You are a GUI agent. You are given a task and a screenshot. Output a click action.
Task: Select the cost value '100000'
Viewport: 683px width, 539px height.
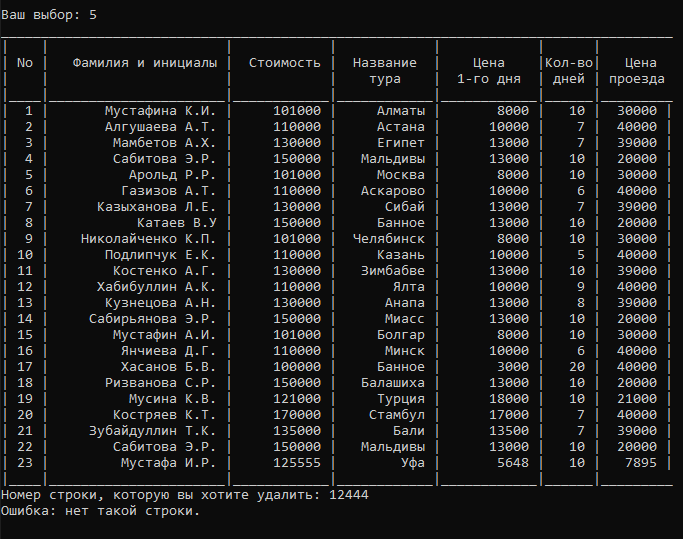[297, 367]
